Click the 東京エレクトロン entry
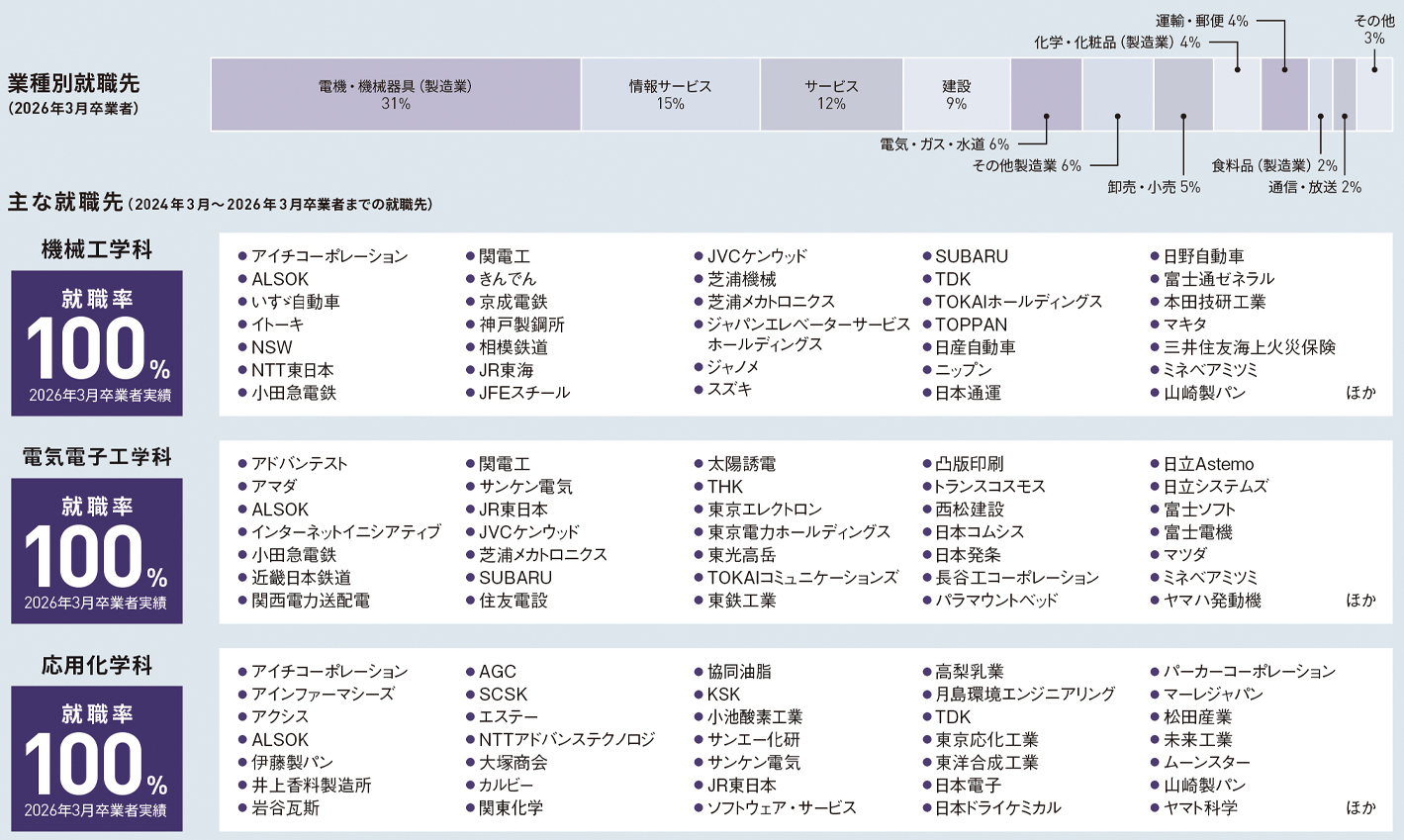This screenshot has width=1404, height=840. point(765,510)
